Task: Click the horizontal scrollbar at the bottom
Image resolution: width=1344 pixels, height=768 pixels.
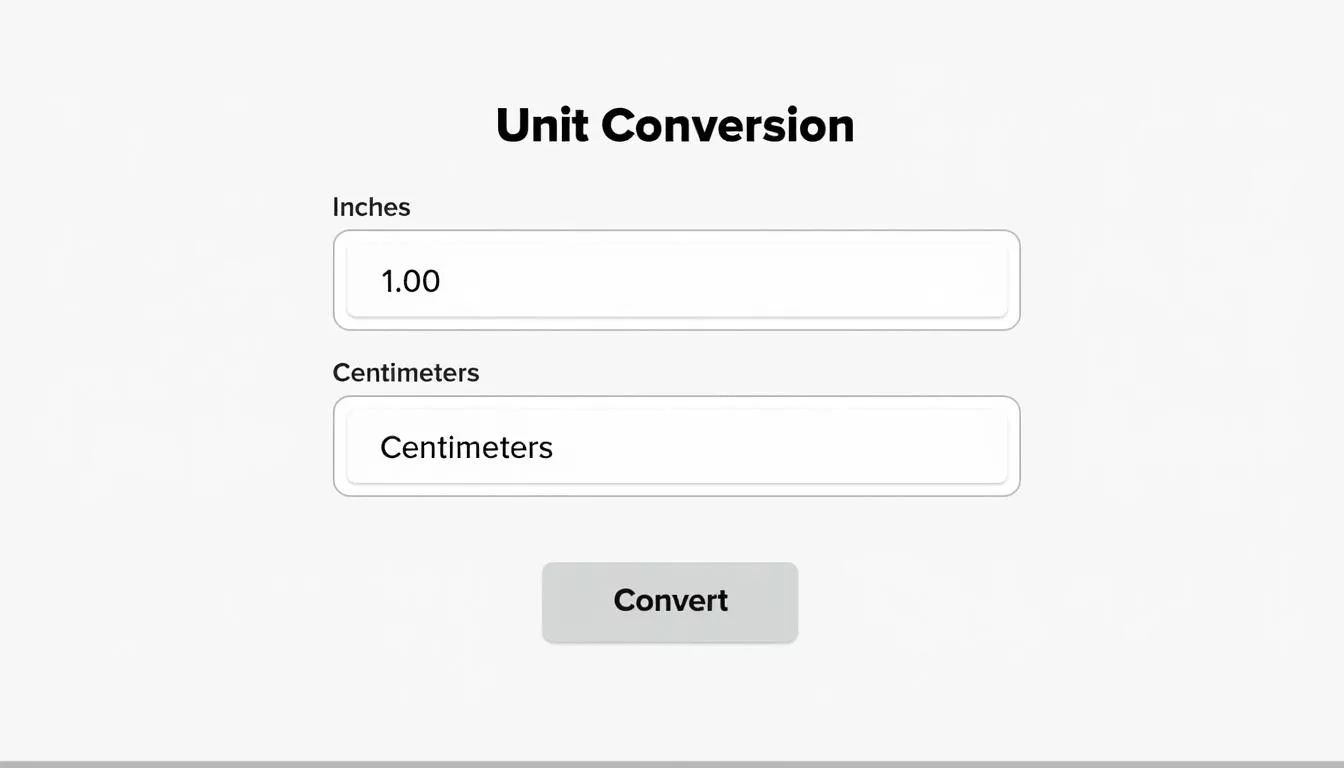Action: click(672, 763)
